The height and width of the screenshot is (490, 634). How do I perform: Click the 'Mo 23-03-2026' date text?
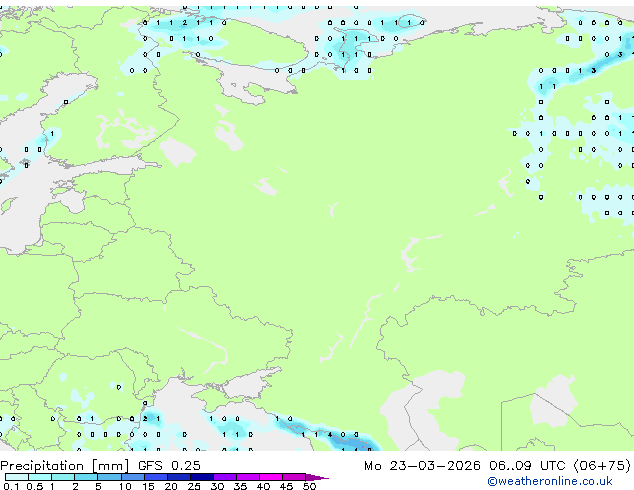tap(422, 466)
